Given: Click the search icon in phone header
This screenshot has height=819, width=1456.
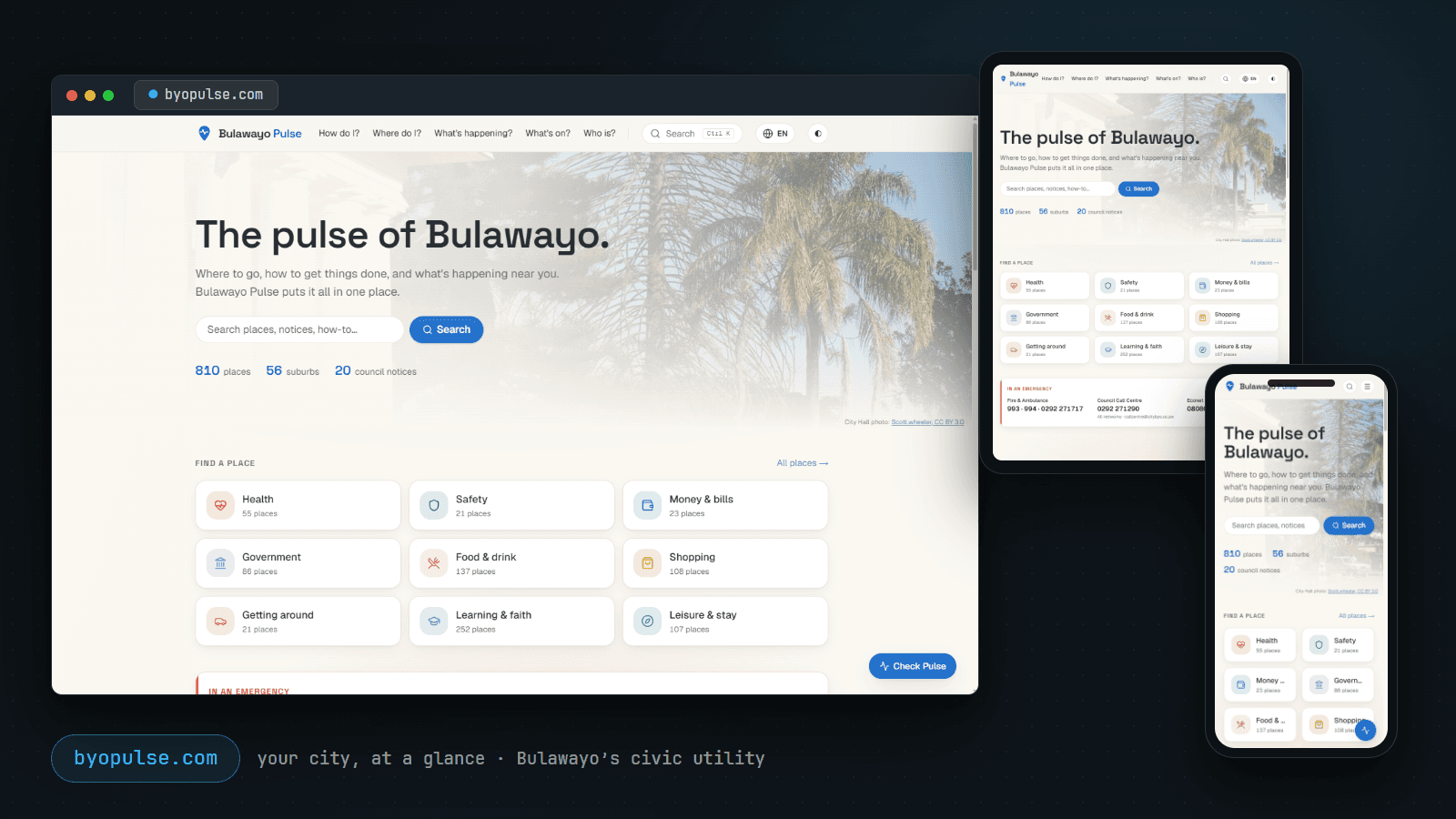Looking at the screenshot, I should pos(1350,387).
